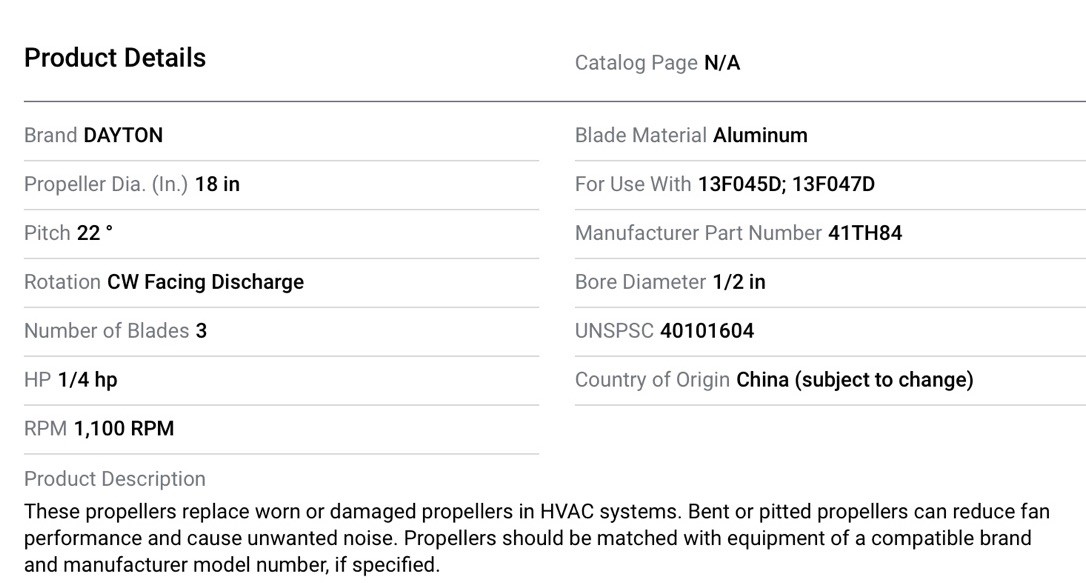Select the Bore Diameter 1/2 in value
The width and height of the screenshot is (1086, 583).
coord(739,282)
